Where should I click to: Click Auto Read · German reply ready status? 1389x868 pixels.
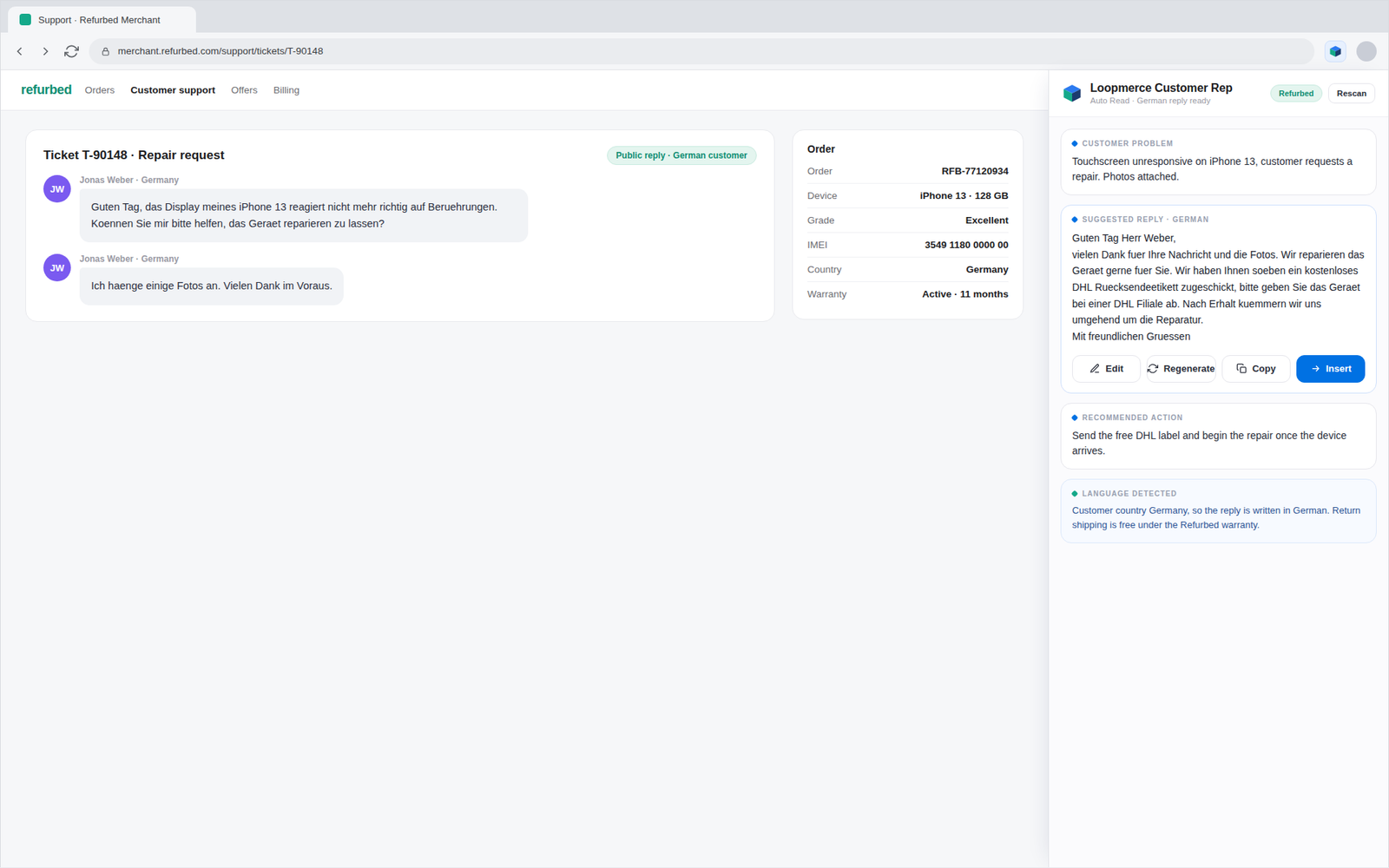pos(1149,101)
